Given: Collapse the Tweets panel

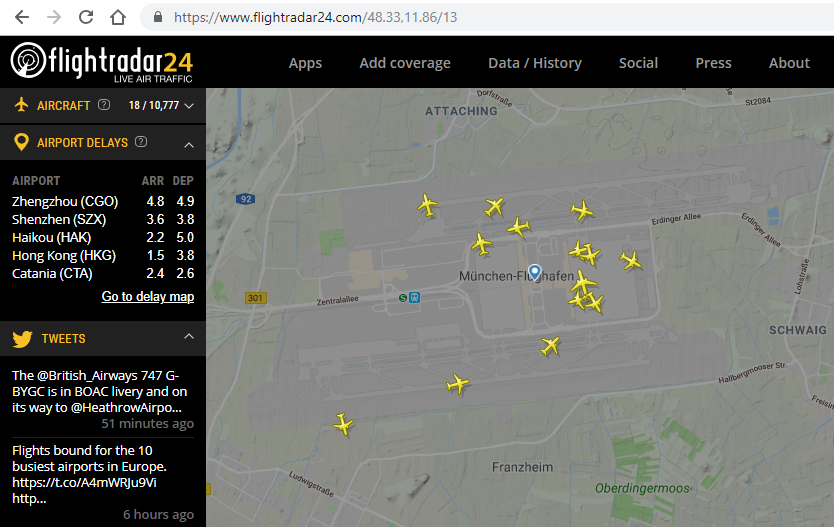Looking at the screenshot, I should (189, 336).
